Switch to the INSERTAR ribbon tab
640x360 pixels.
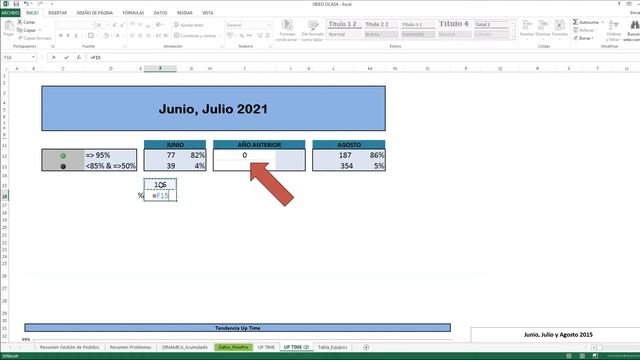tap(57, 13)
